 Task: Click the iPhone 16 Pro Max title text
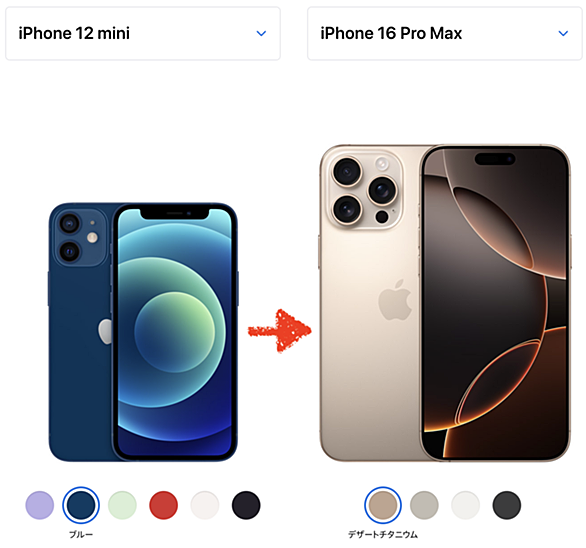pos(391,33)
